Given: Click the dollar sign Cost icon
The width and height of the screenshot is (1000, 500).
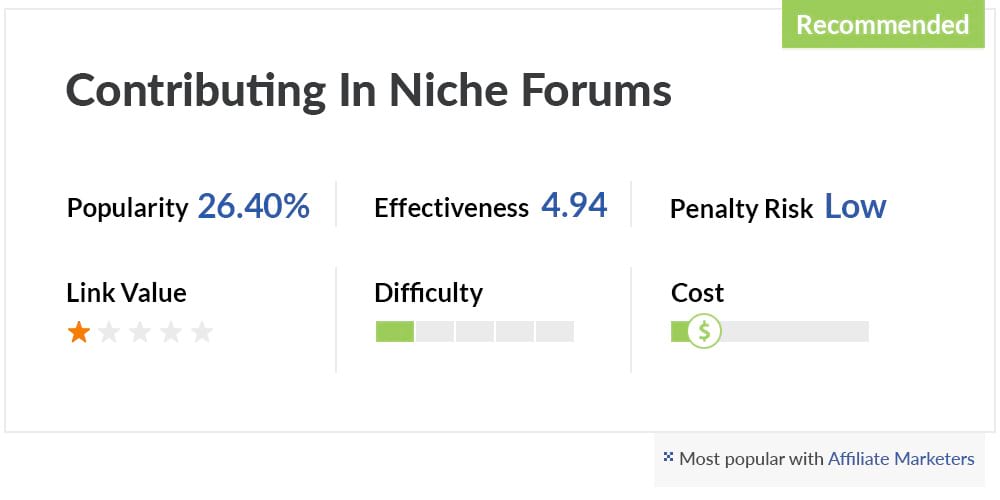Looking at the screenshot, I should point(704,331).
